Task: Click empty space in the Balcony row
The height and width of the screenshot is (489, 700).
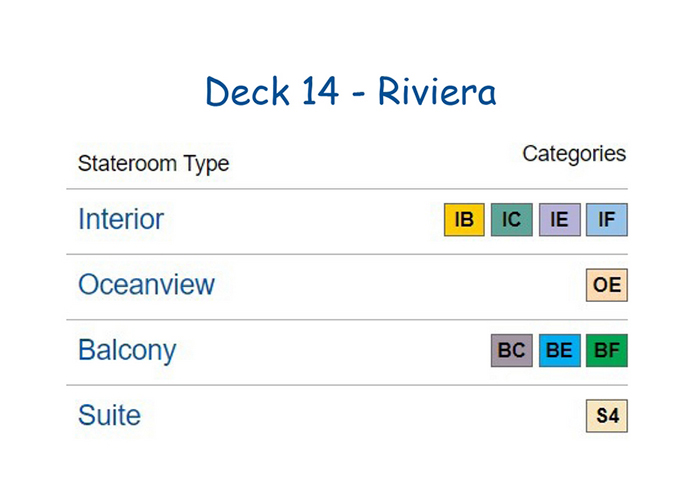Action: point(330,352)
